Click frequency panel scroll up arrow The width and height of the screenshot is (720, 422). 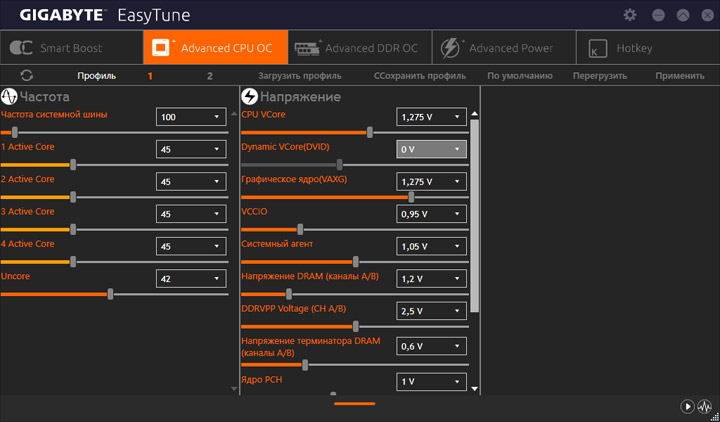[x=234, y=113]
